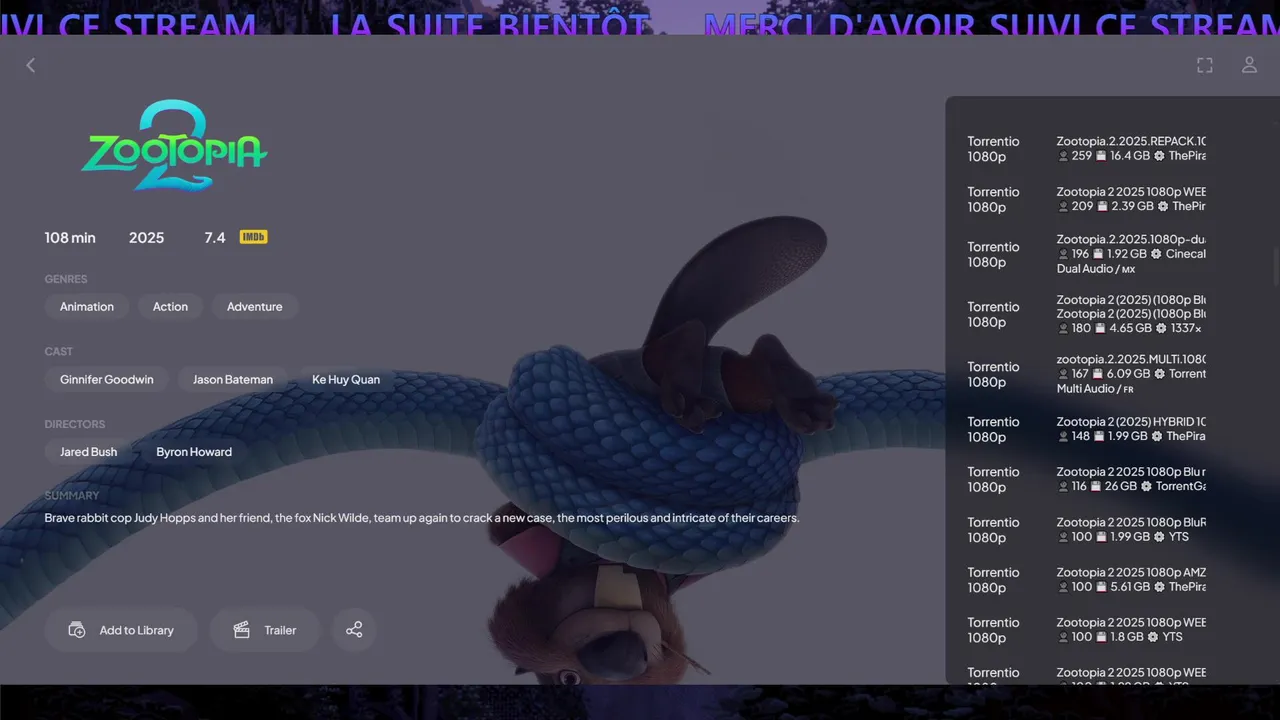Open cast member Ginnifer Goodwin
1280x720 pixels.
(107, 380)
